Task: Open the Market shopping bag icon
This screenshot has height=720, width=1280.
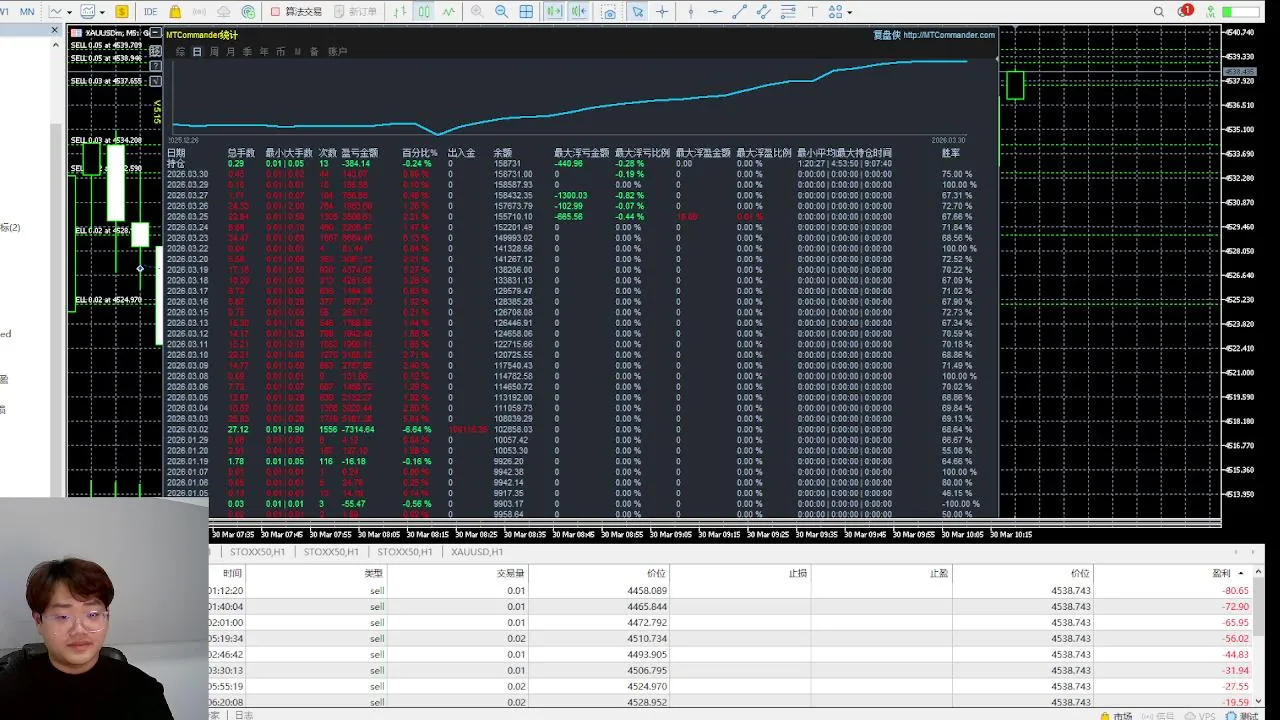Action: pos(175,12)
